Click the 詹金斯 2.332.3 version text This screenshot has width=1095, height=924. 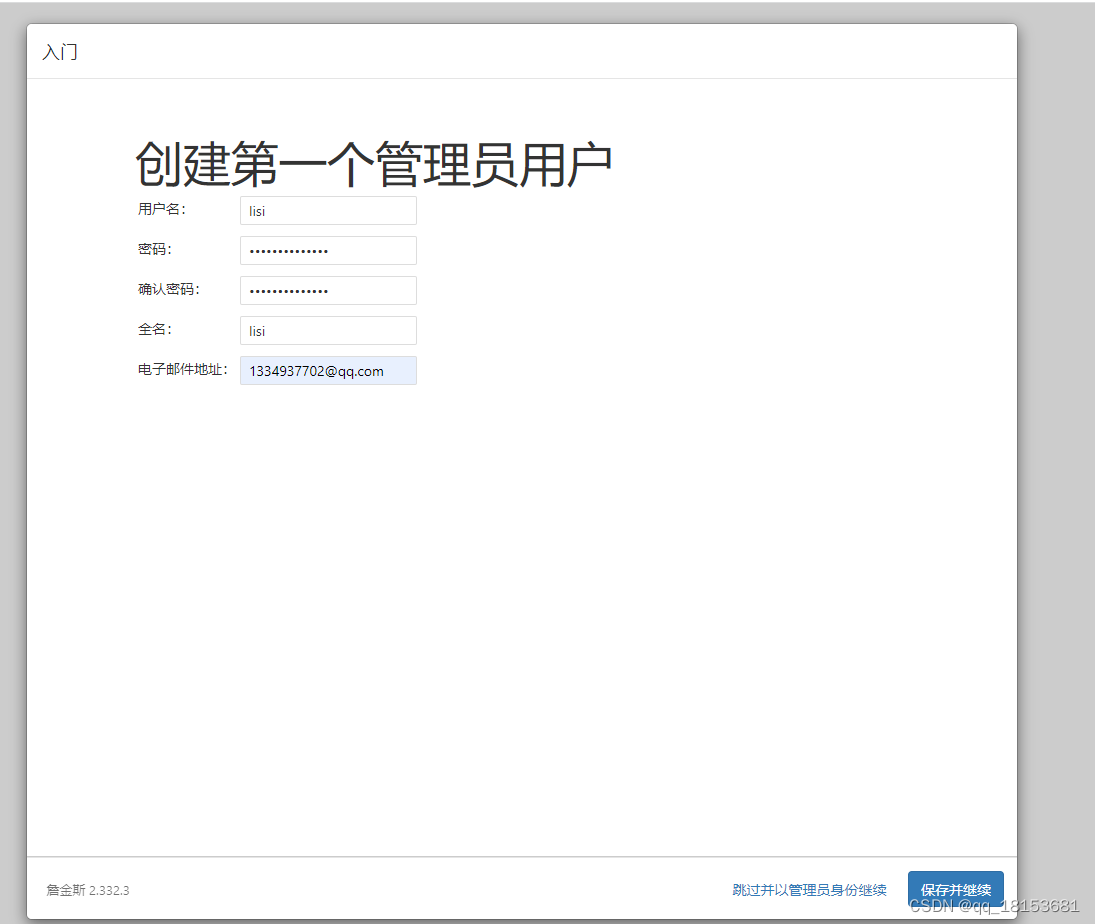[x=88, y=890]
